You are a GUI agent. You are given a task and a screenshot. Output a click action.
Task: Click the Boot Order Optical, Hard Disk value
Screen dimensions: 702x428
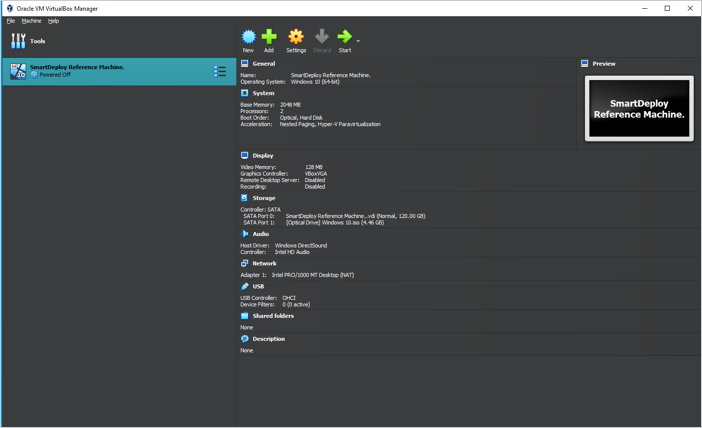point(301,118)
